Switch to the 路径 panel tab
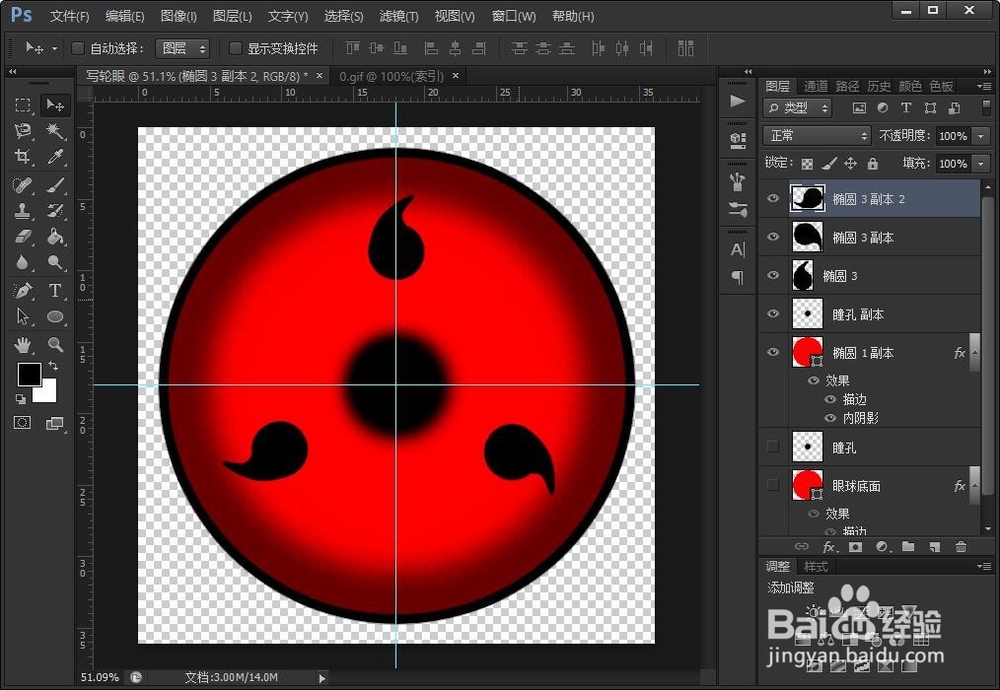Screen dimensions: 1000x690 coord(847,85)
